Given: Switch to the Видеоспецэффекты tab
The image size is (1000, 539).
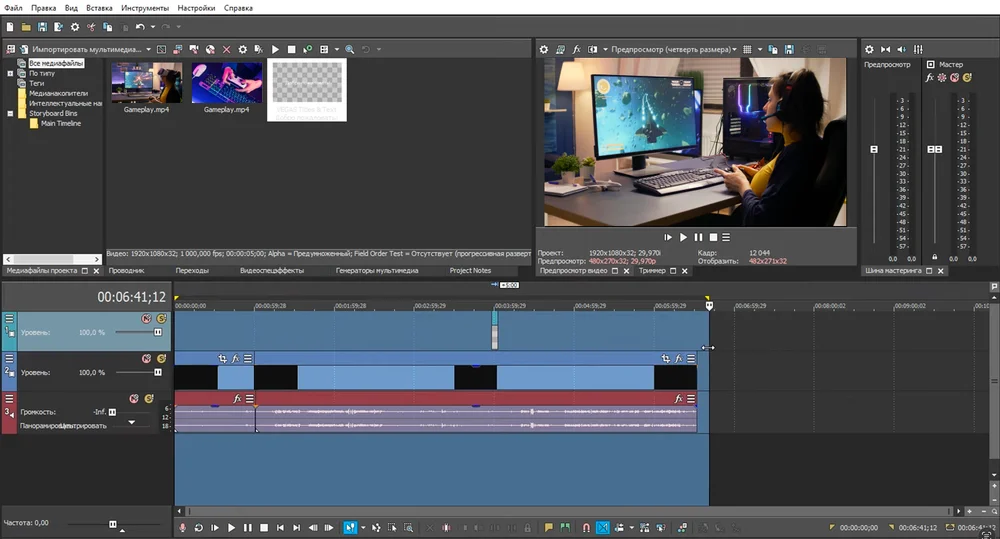Looking at the screenshot, I should click(271, 270).
